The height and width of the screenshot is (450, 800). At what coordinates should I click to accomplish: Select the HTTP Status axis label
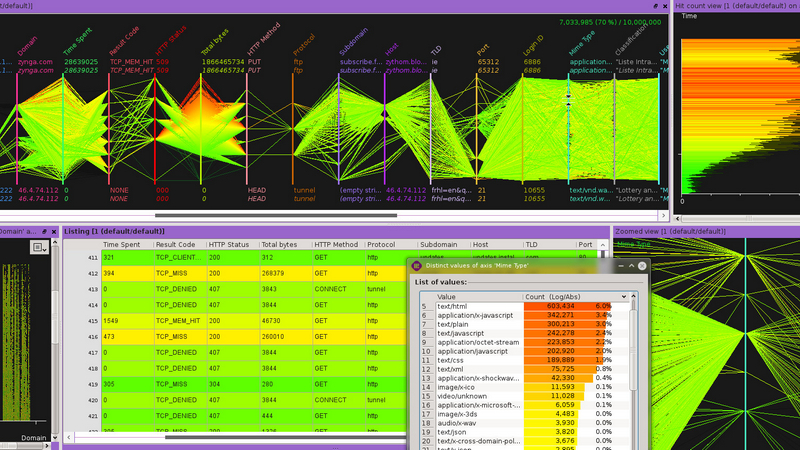tap(170, 41)
